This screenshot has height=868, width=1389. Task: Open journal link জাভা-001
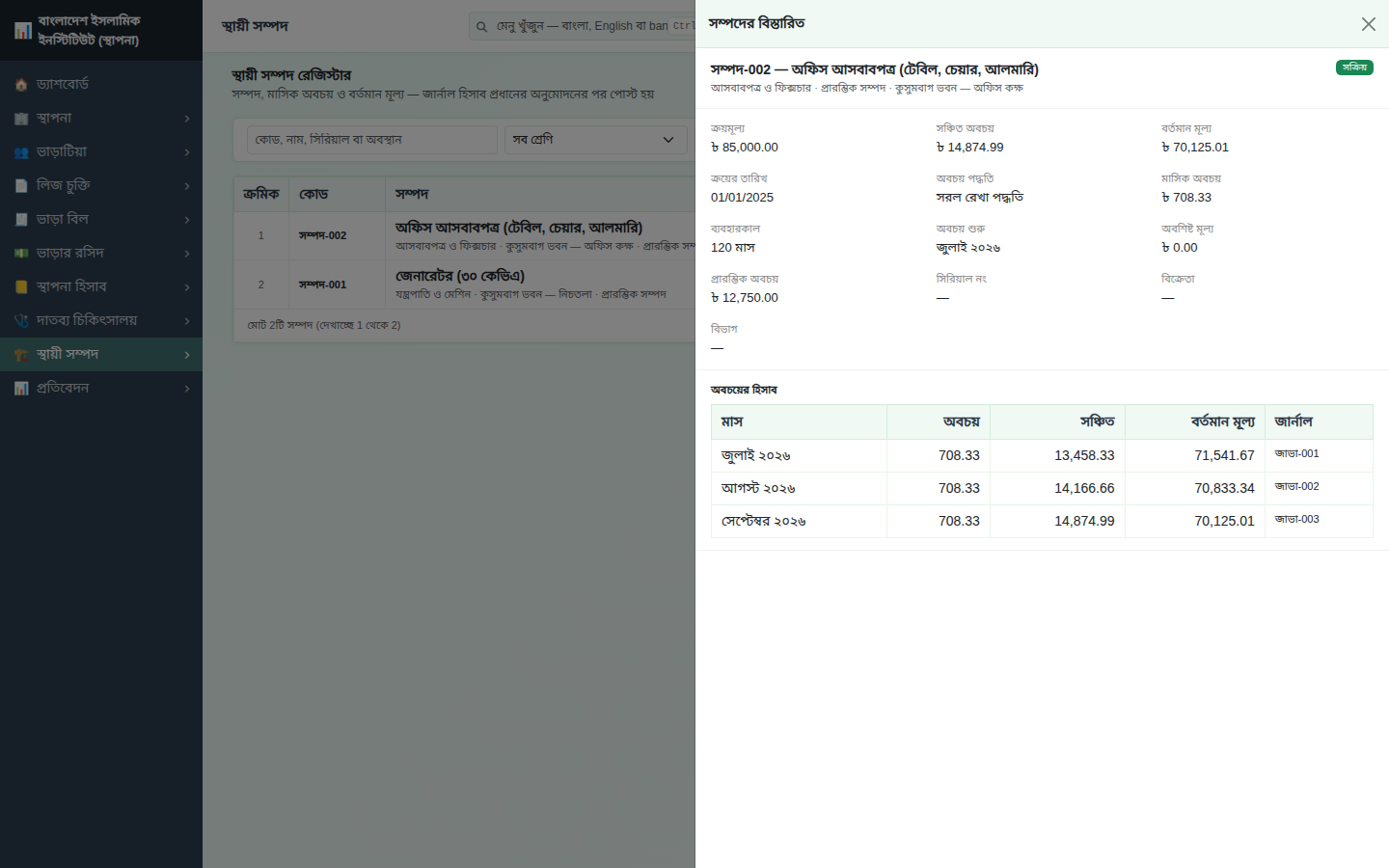click(1296, 453)
